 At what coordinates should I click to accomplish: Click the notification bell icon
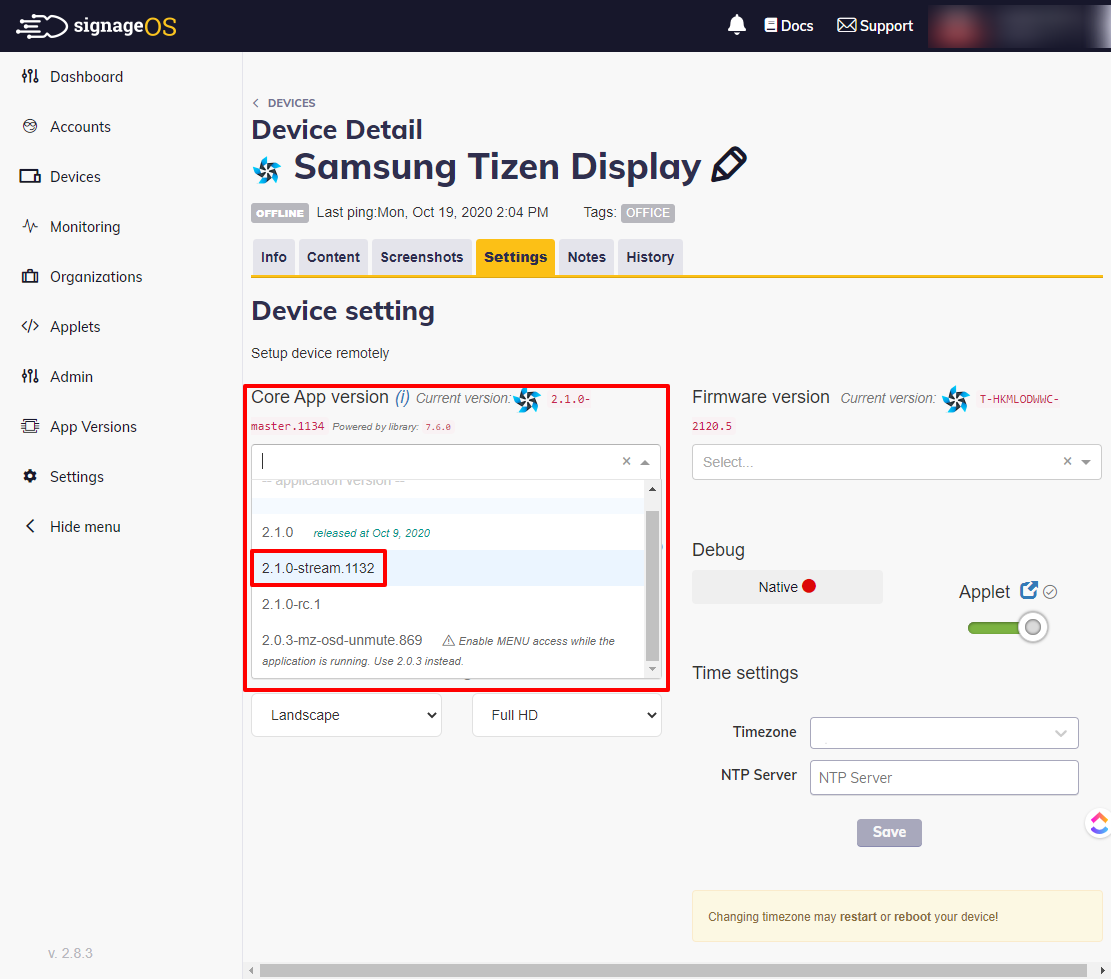[737, 24]
